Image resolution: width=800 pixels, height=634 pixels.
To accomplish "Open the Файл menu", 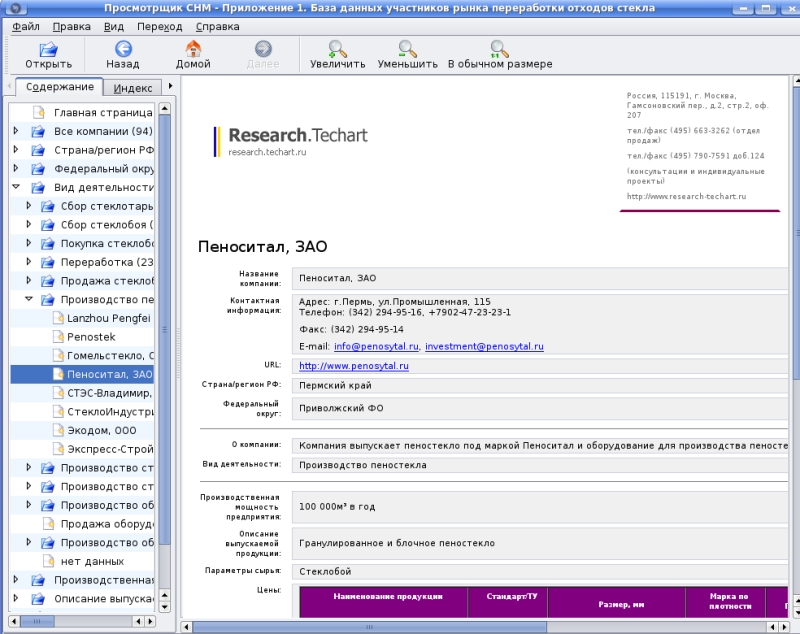I will coord(26,27).
